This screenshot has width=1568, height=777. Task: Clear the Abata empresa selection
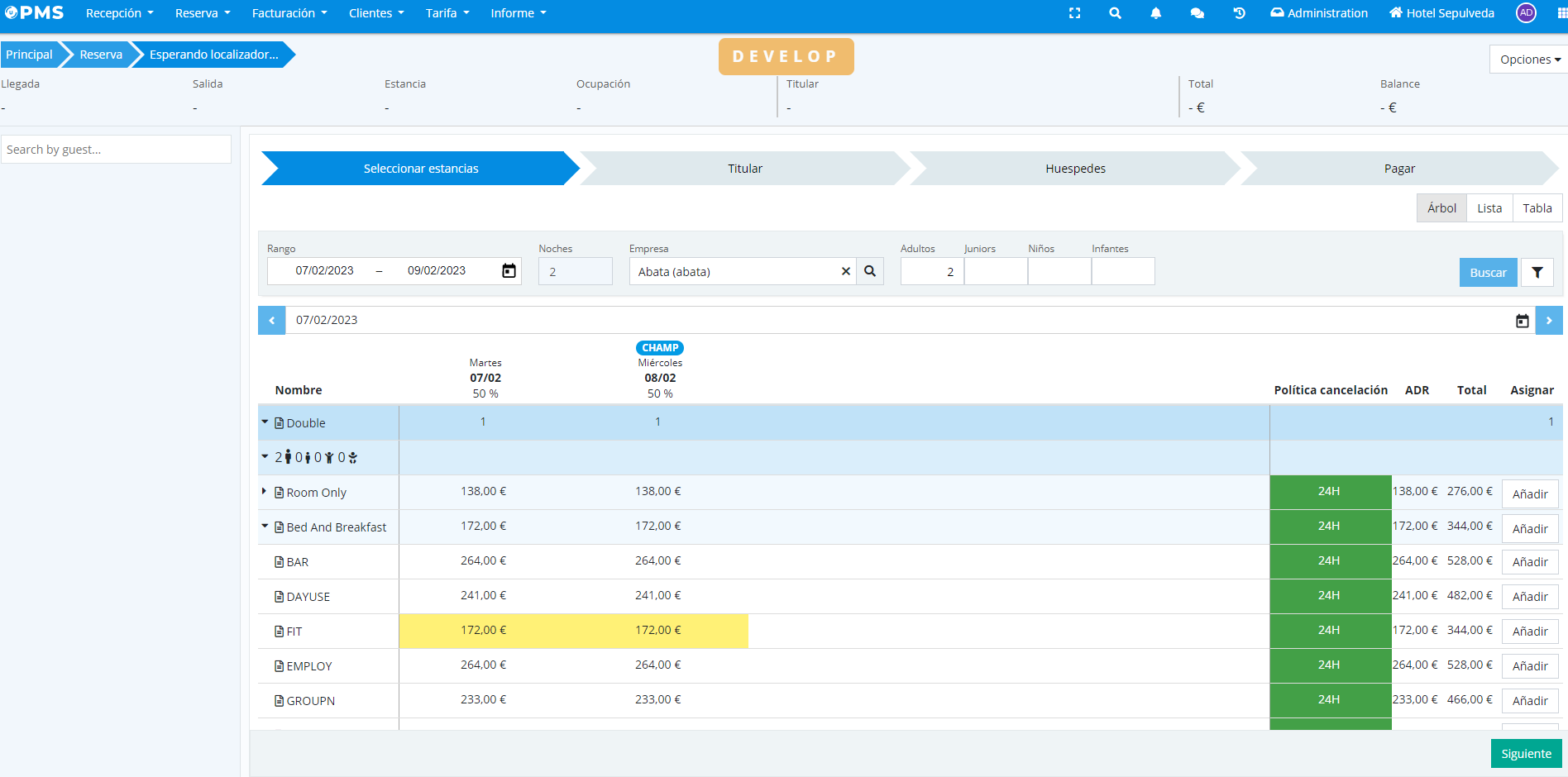[845, 271]
